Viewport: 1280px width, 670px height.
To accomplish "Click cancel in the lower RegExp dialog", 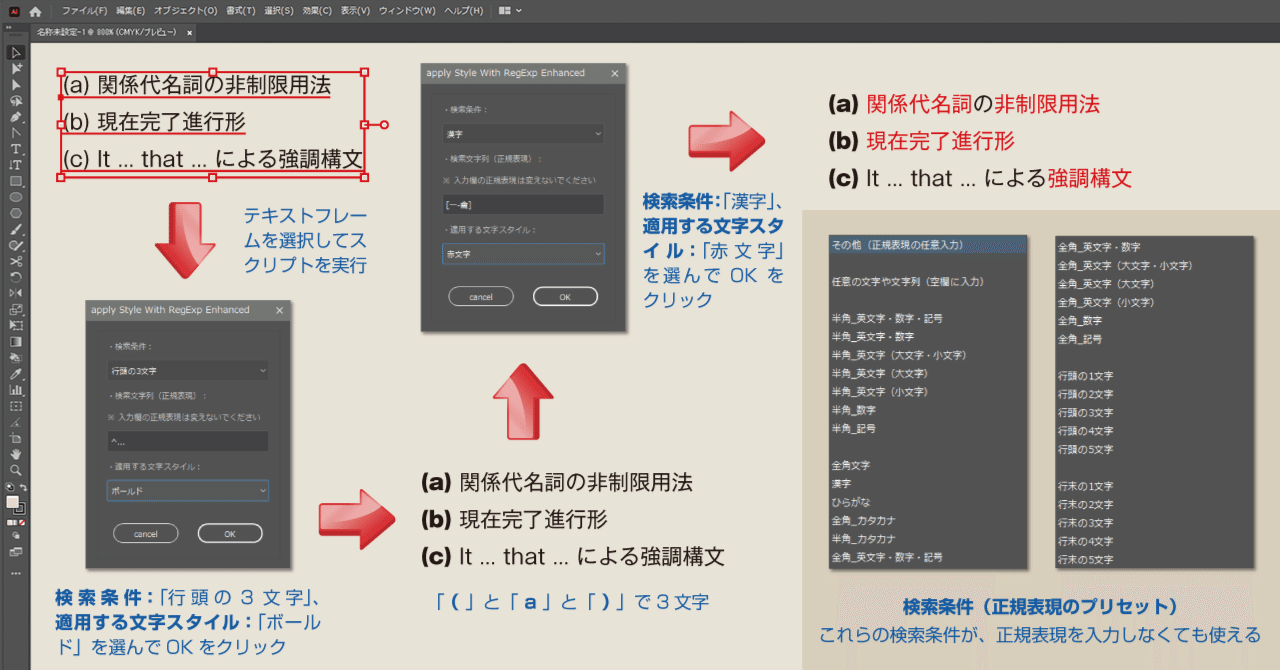I will coord(146,533).
